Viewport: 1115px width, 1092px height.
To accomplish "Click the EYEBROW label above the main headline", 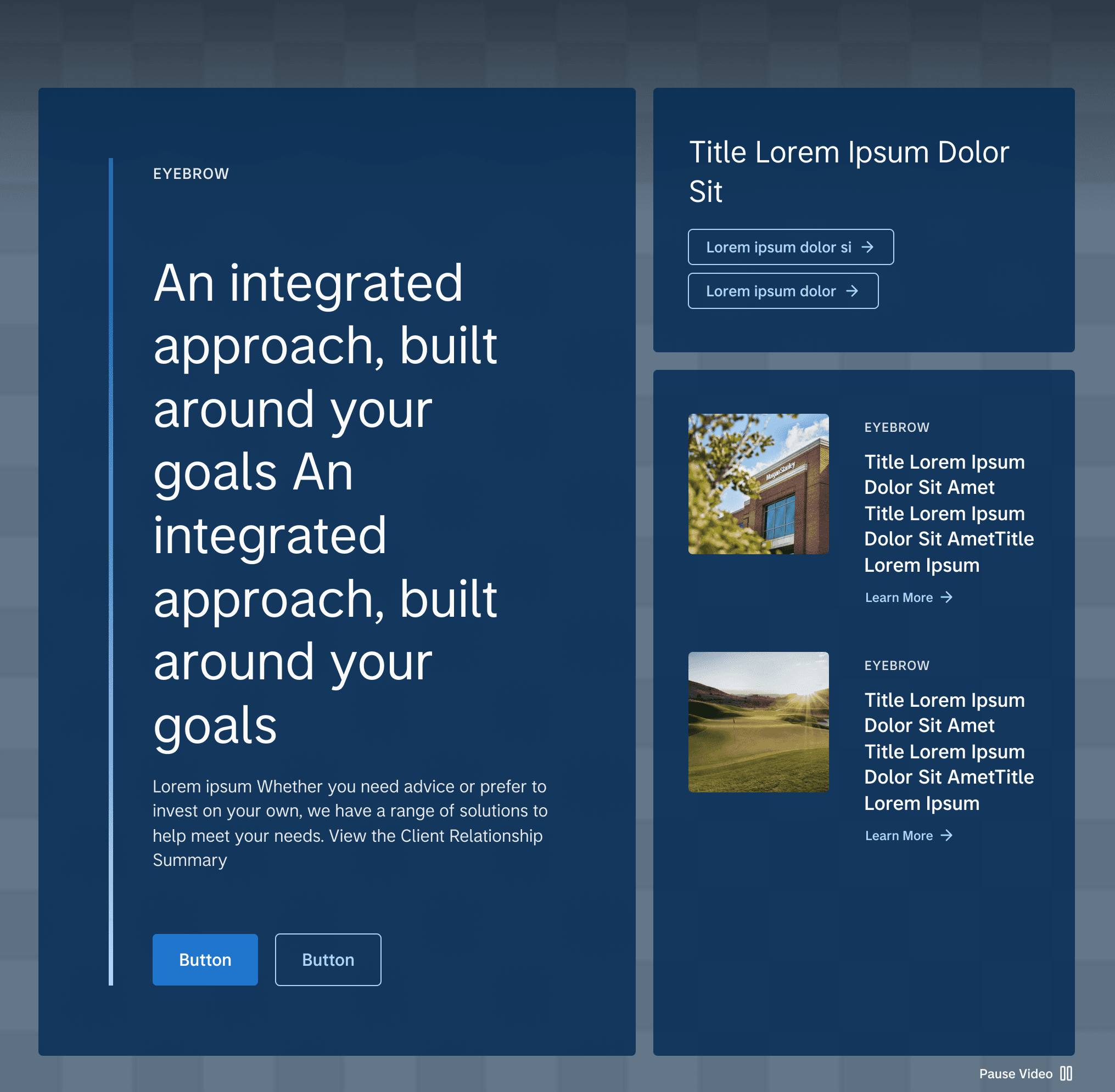I will 190,174.
